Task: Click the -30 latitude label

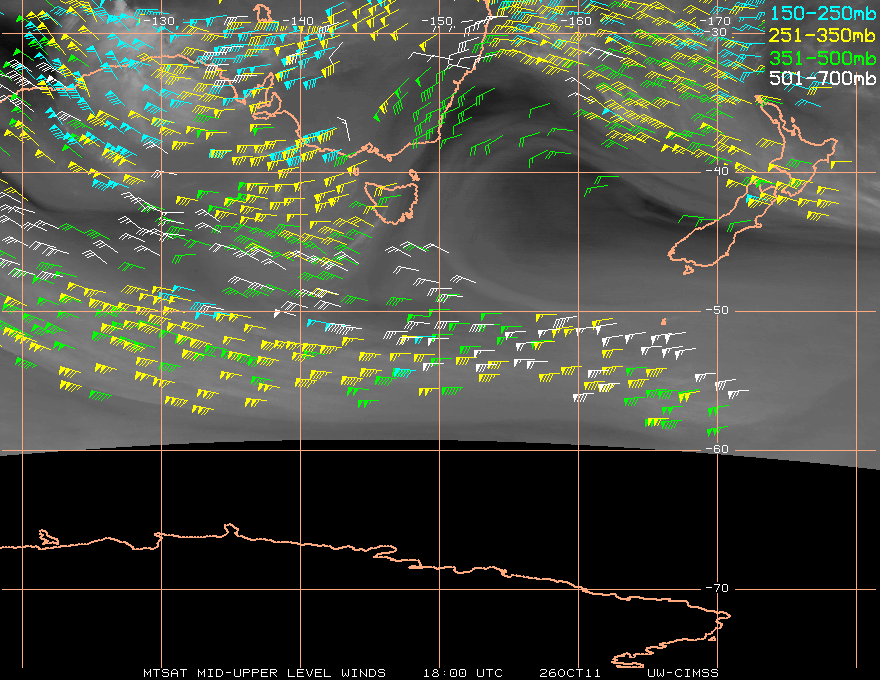Action: pyautogui.click(x=717, y=32)
